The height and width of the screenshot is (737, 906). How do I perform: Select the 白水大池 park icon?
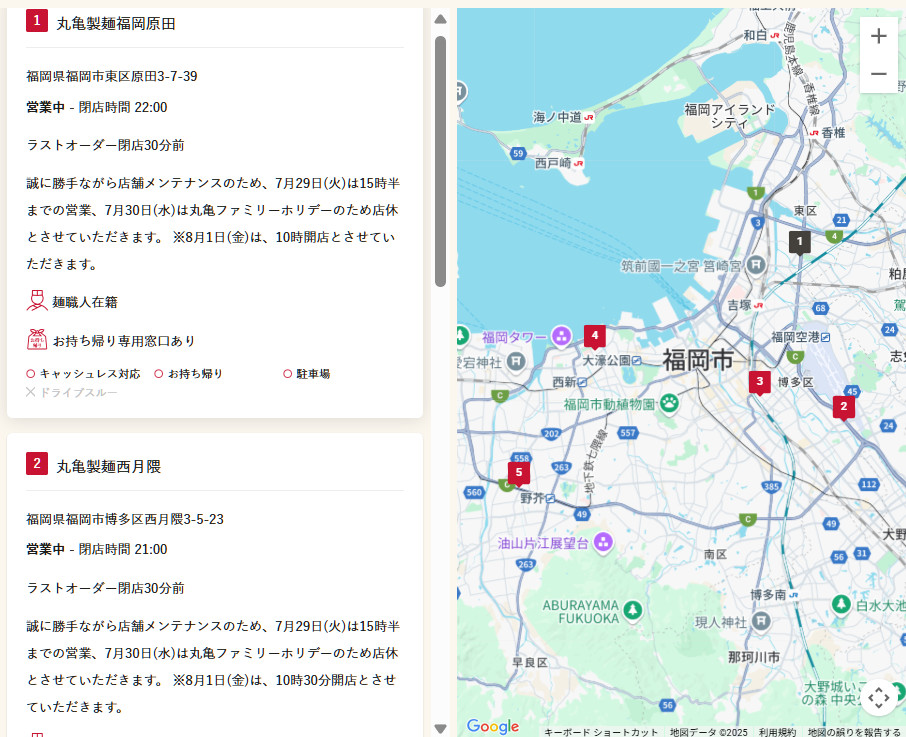(x=841, y=604)
